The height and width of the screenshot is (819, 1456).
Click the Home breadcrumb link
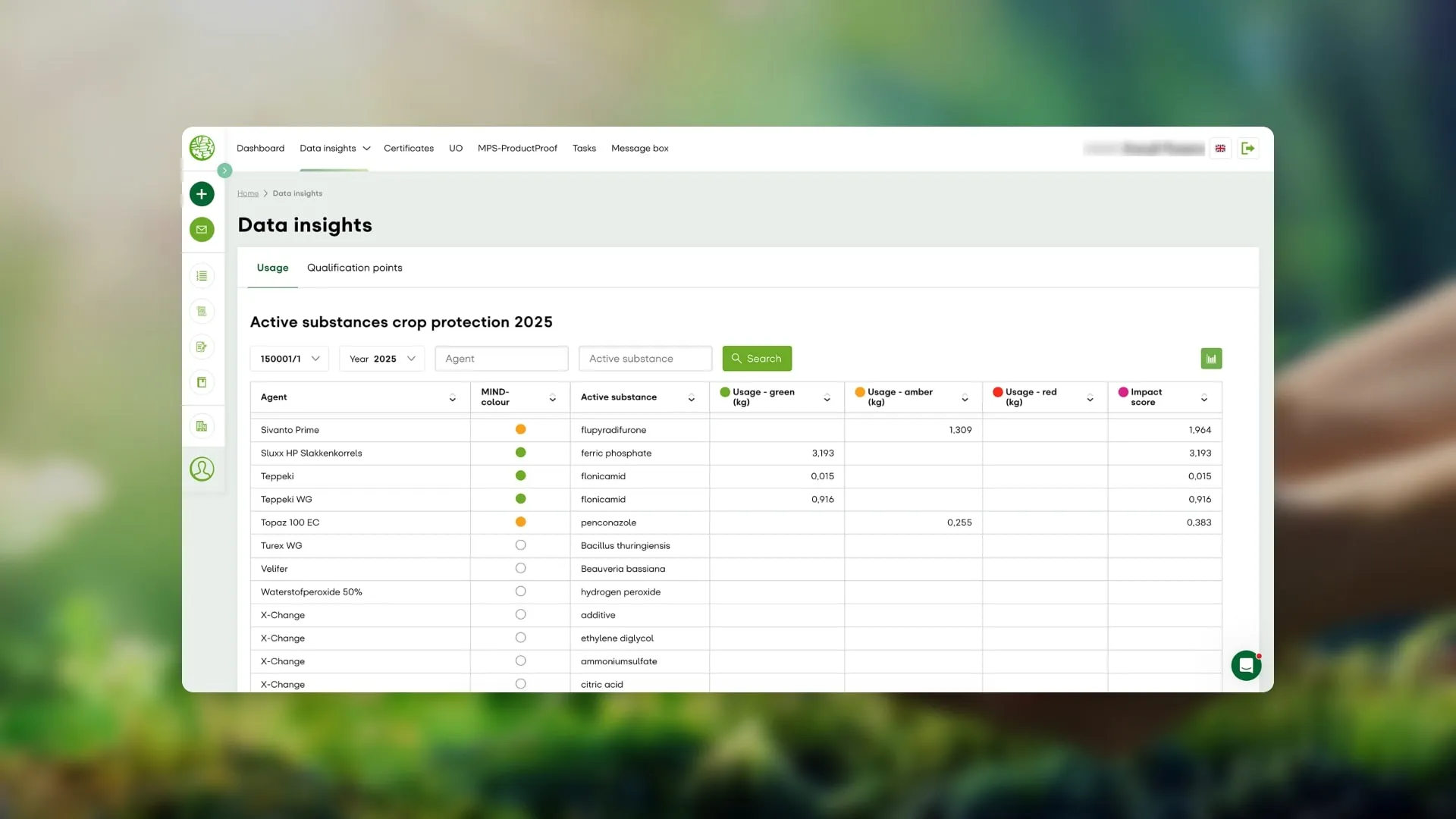coord(248,193)
